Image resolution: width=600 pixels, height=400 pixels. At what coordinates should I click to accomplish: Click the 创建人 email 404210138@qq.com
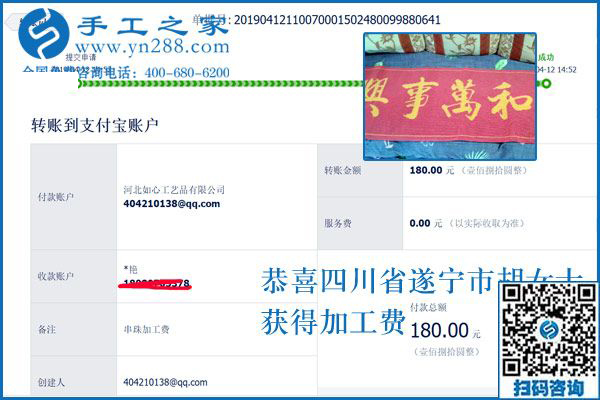[x=164, y=382]
